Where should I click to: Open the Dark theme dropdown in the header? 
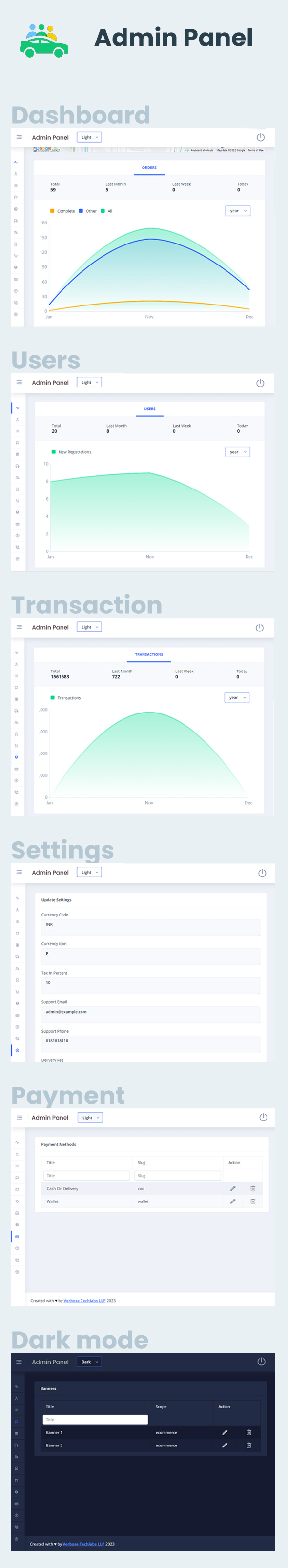[x=89, y=1362]
